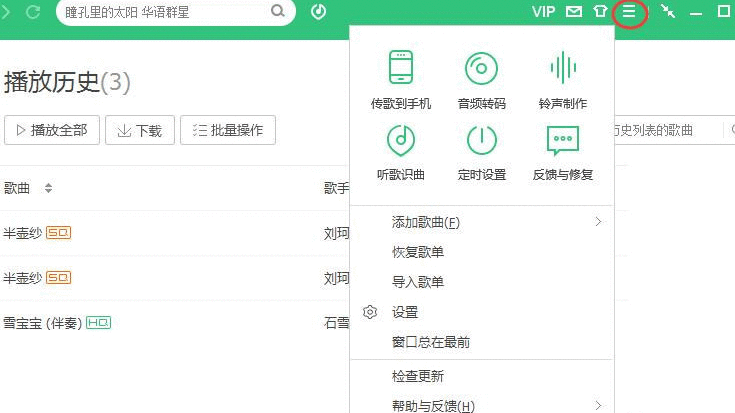Open 添加歌曲(F) menu entry
The width and height of the screenshot is (735, 413).
tap(482, 222)
